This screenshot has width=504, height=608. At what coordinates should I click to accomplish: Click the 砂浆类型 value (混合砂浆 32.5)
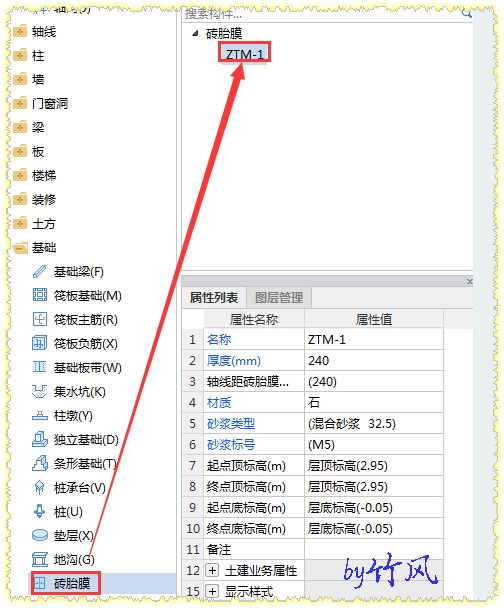click(374, 423)
